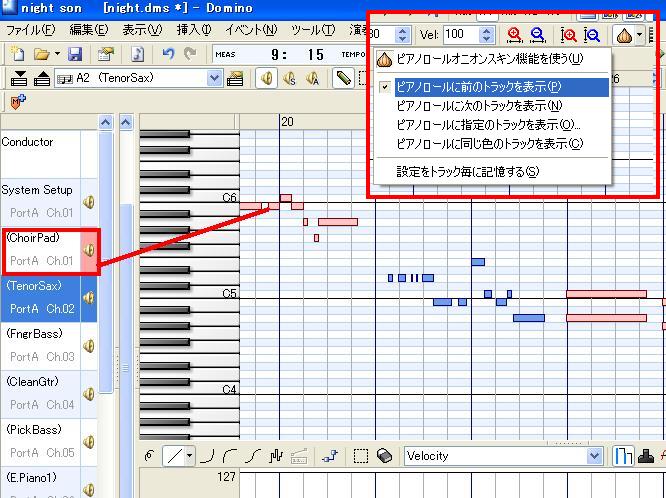Click the track list icon after track combo
This screenshot has height=498, width=666.
tap(235, 78)
